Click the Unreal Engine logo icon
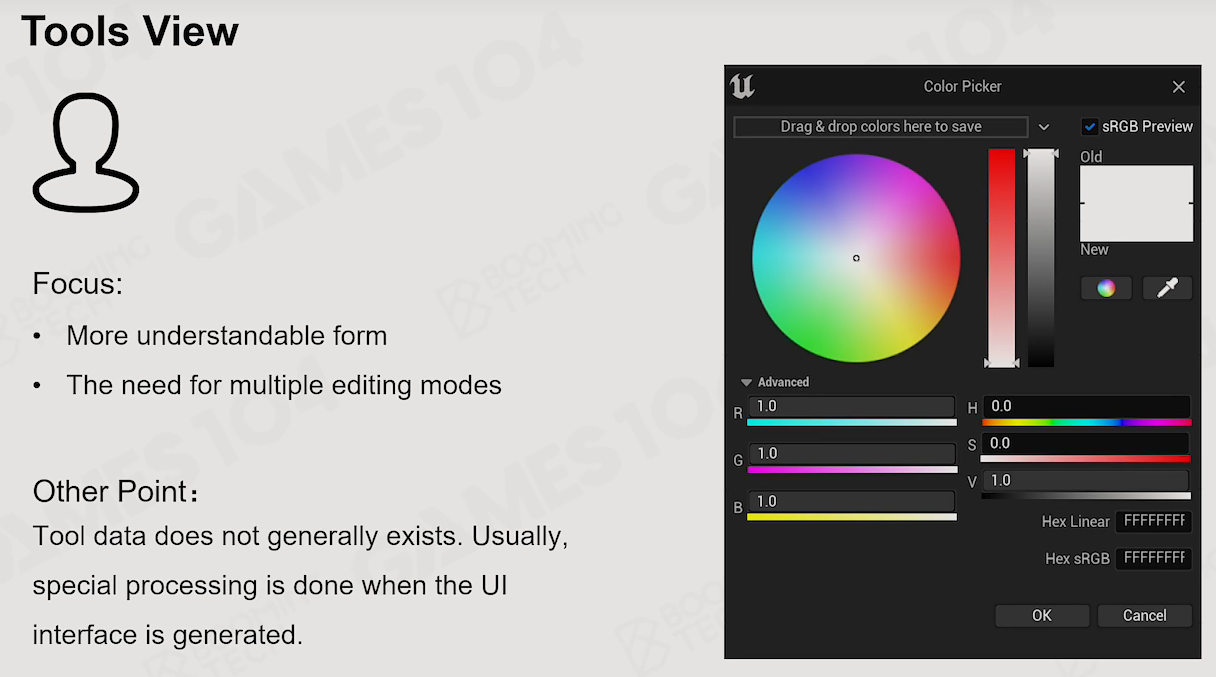This screenshot has height=677, width=1216. tap(742, 86)
